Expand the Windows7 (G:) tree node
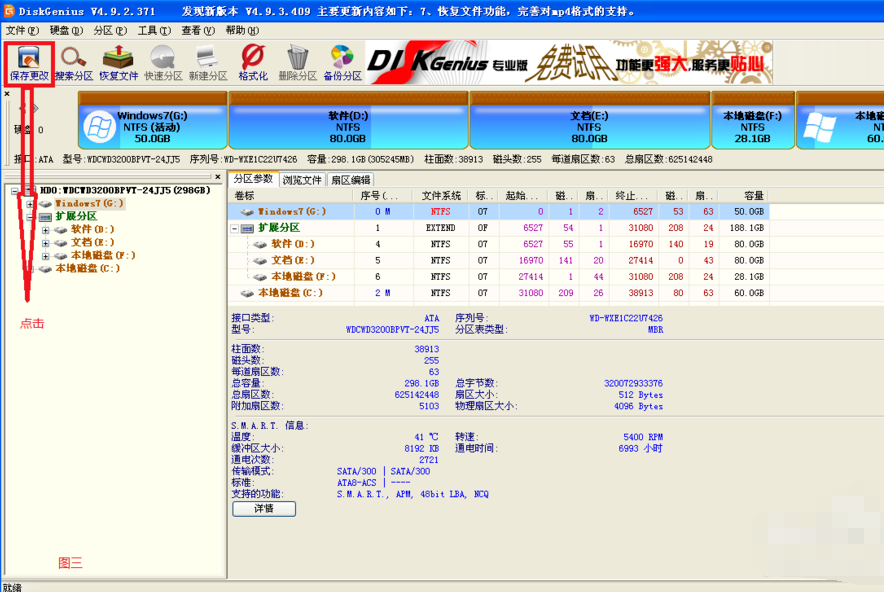 [x=29, y=202]
